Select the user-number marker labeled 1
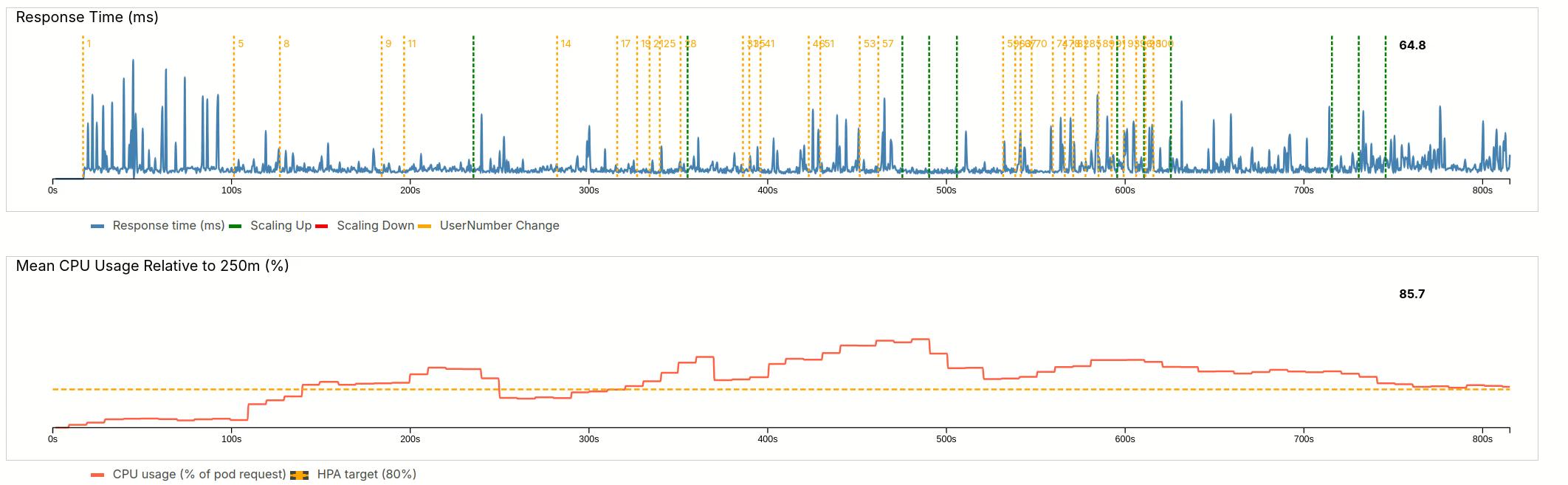This screenshot has height=485, width=1568. coord(89,44)
